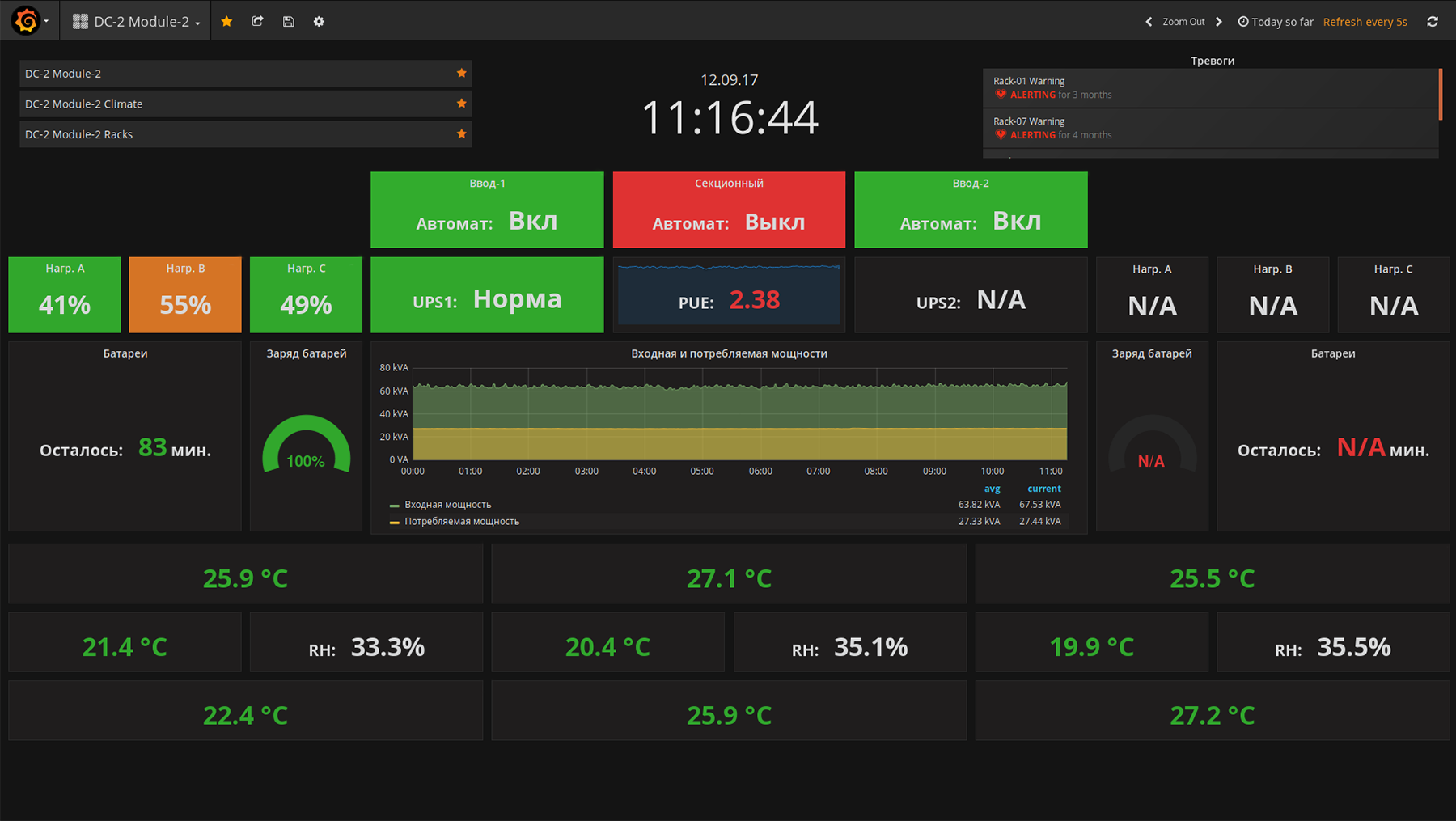
Task: Click the Входная и потребляемая мощности graph title
Action: tap(729, 353)
